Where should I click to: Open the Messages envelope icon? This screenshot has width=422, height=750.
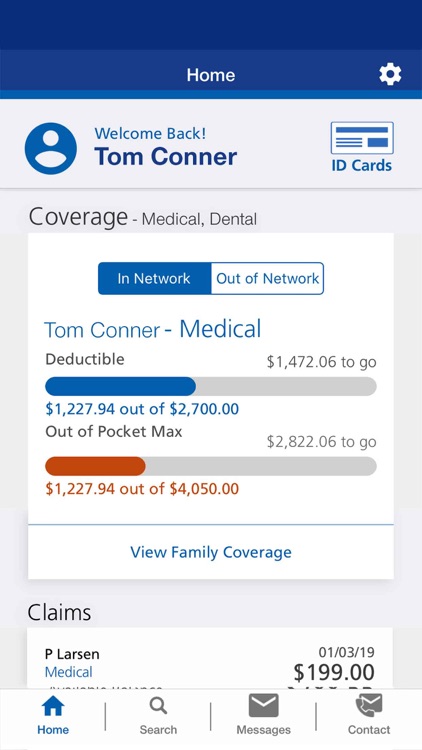pos(264,706)
